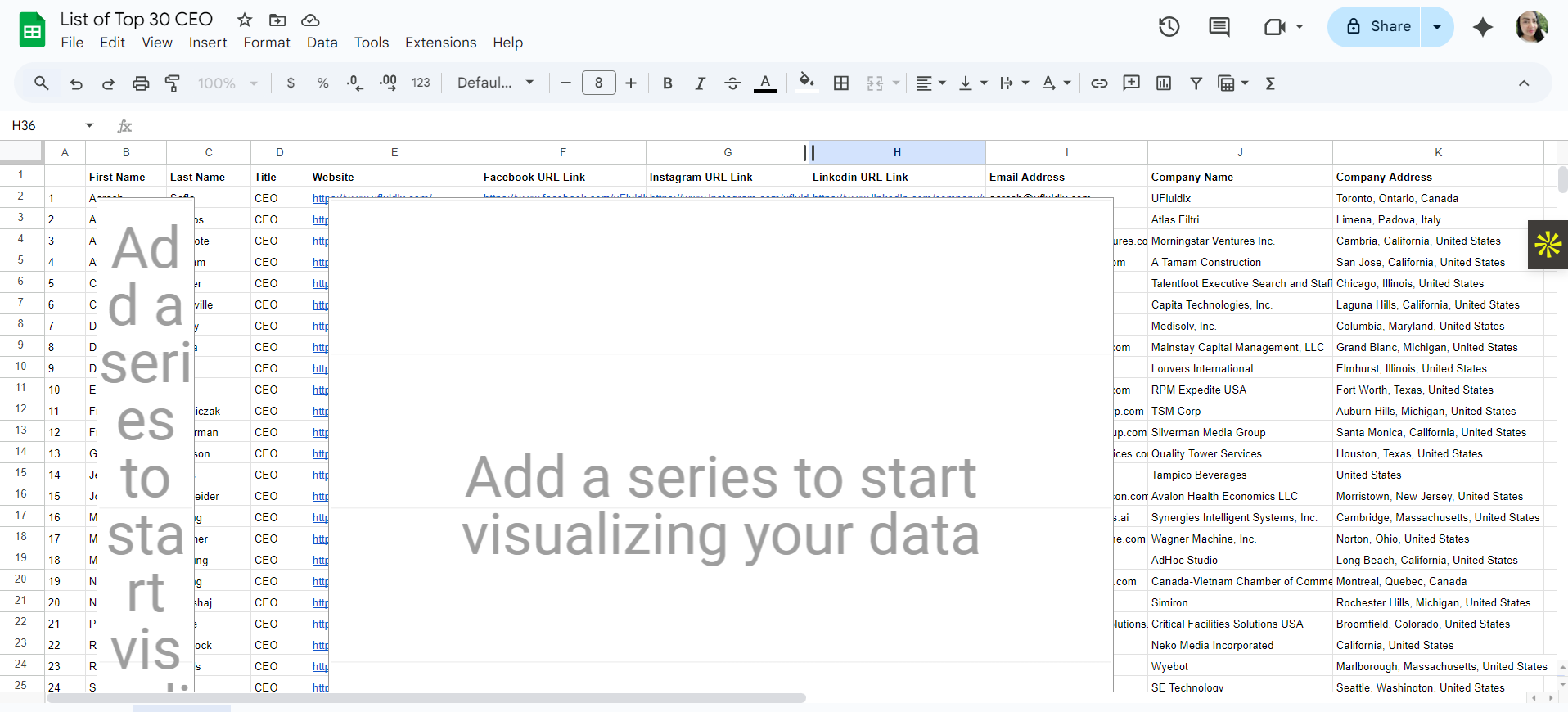Open the Extensions menu

tap(440, 43)
